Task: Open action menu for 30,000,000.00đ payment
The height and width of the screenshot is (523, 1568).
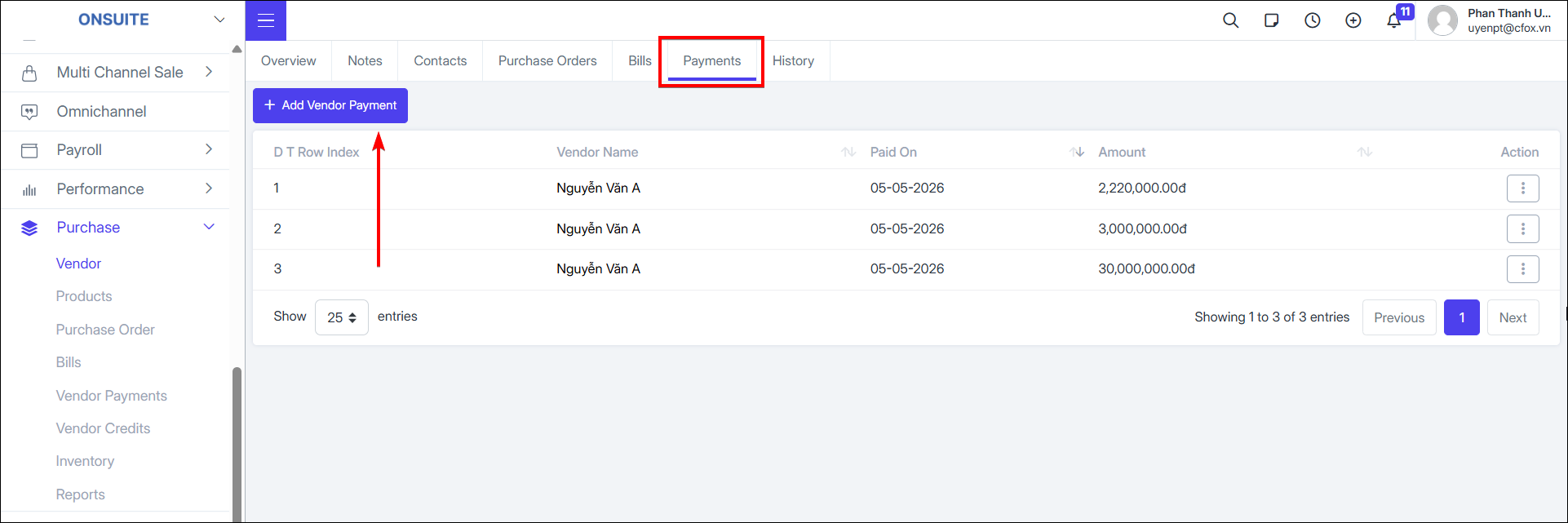Action: click(x=1522, y=269)
